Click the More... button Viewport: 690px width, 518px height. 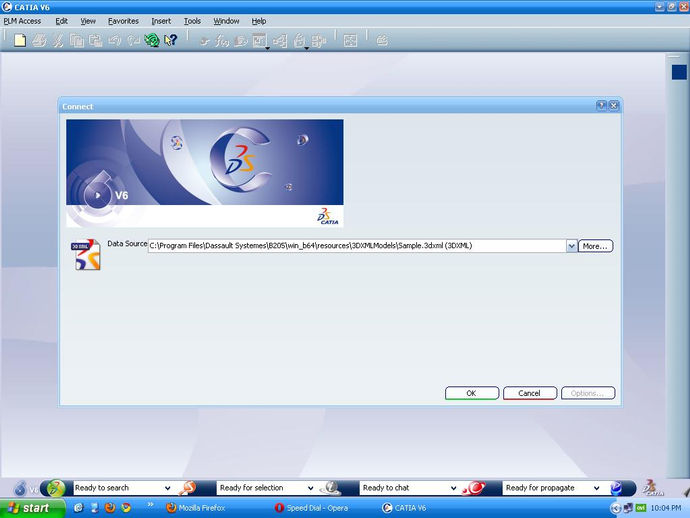click(x=595, y=246)
